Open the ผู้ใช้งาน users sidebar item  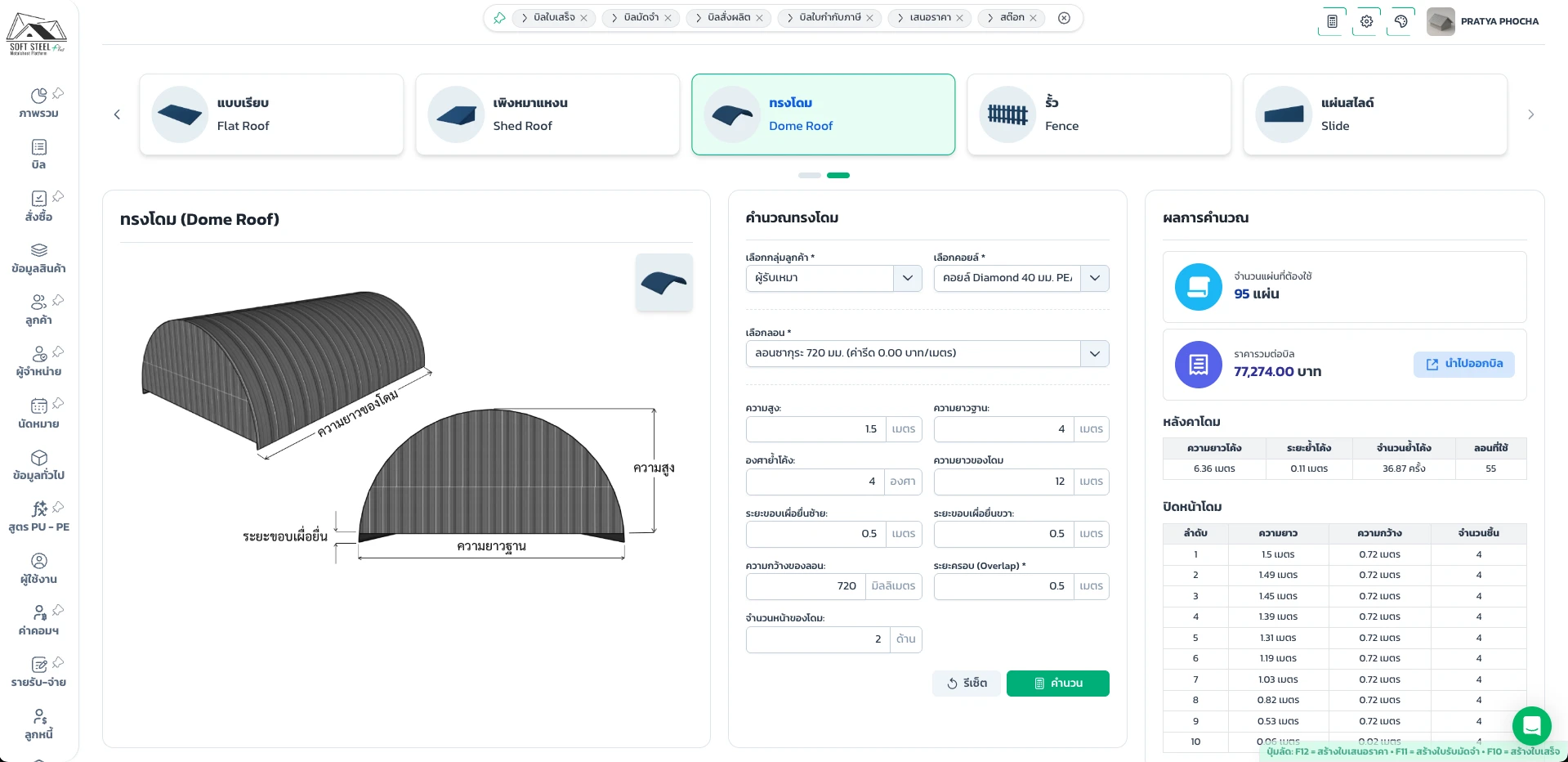click(38, 569)
